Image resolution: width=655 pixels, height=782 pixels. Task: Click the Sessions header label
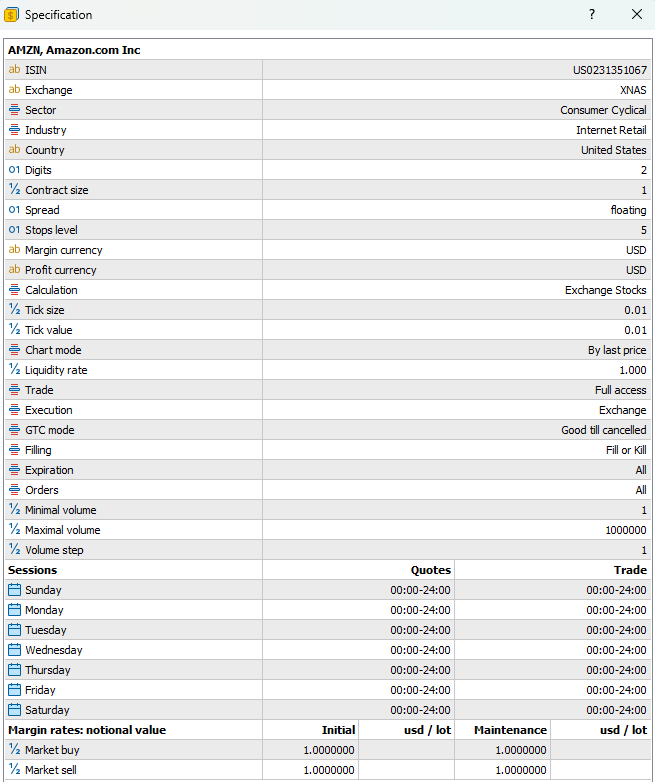[x=32, y=570]
